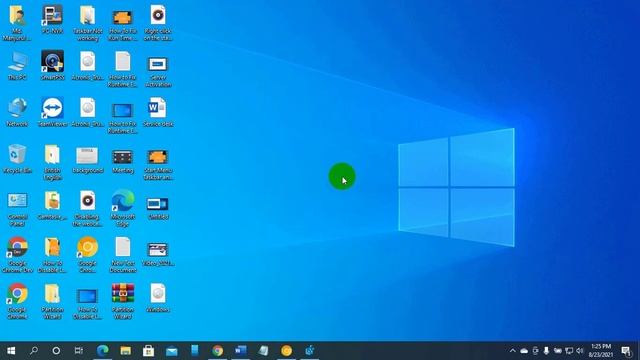Open taskbar Search magnifier
This screenshot has width=640, height=360.
pos(34,351)
